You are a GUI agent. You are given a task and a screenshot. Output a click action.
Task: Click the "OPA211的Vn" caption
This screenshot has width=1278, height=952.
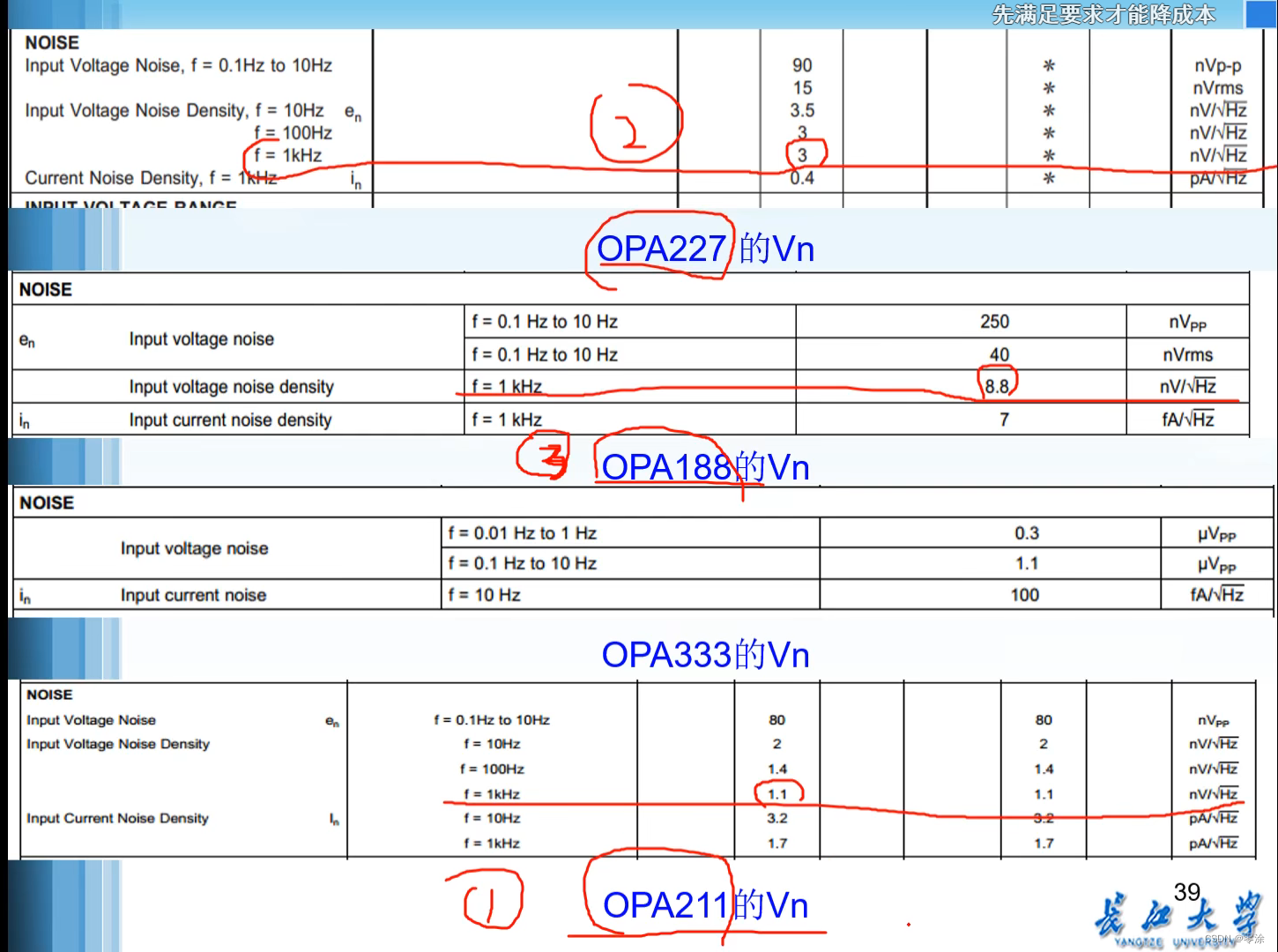(705, 904)
